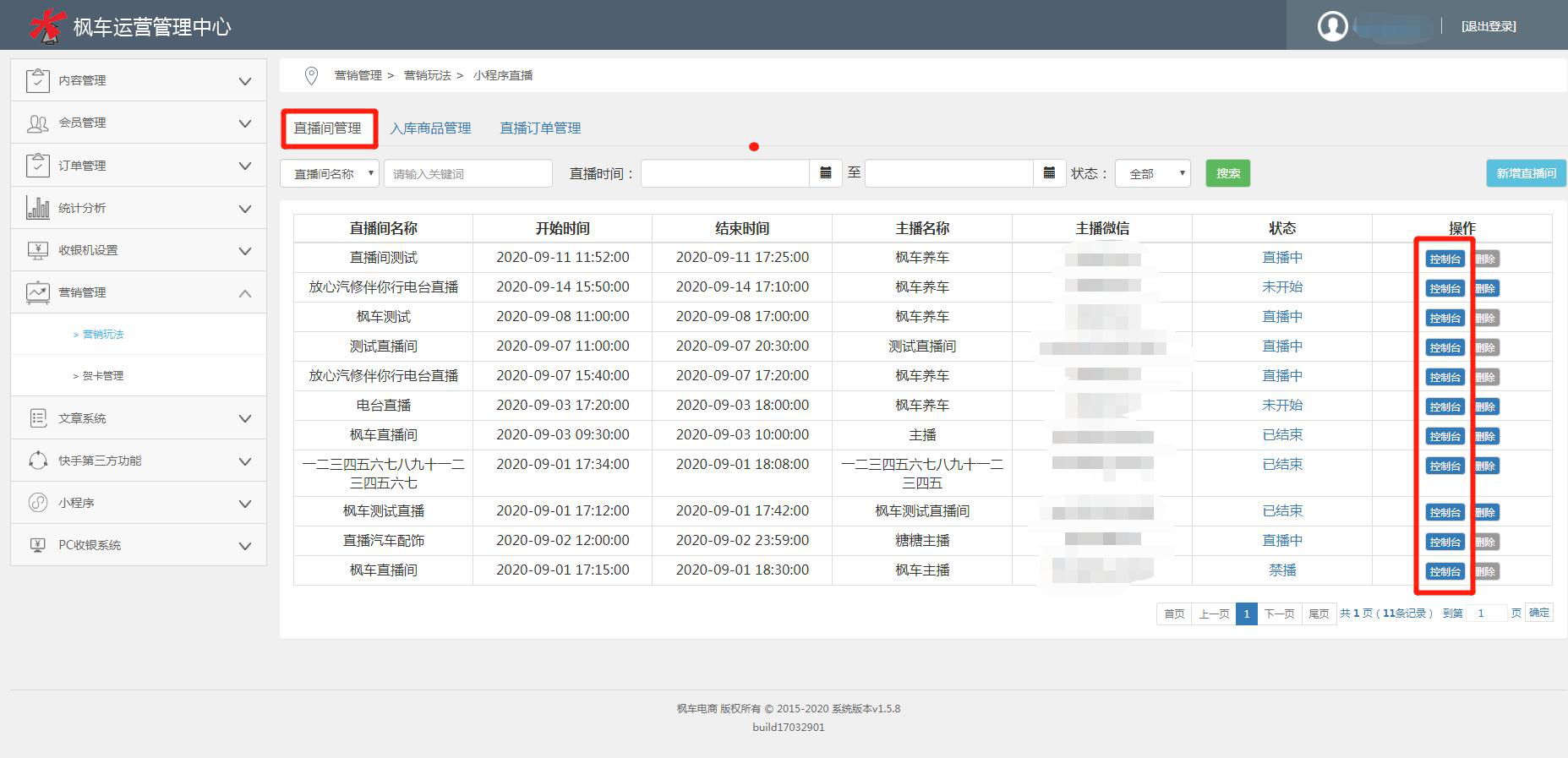Open 控制台 for 电台直播 row

tap(1445, 407)
